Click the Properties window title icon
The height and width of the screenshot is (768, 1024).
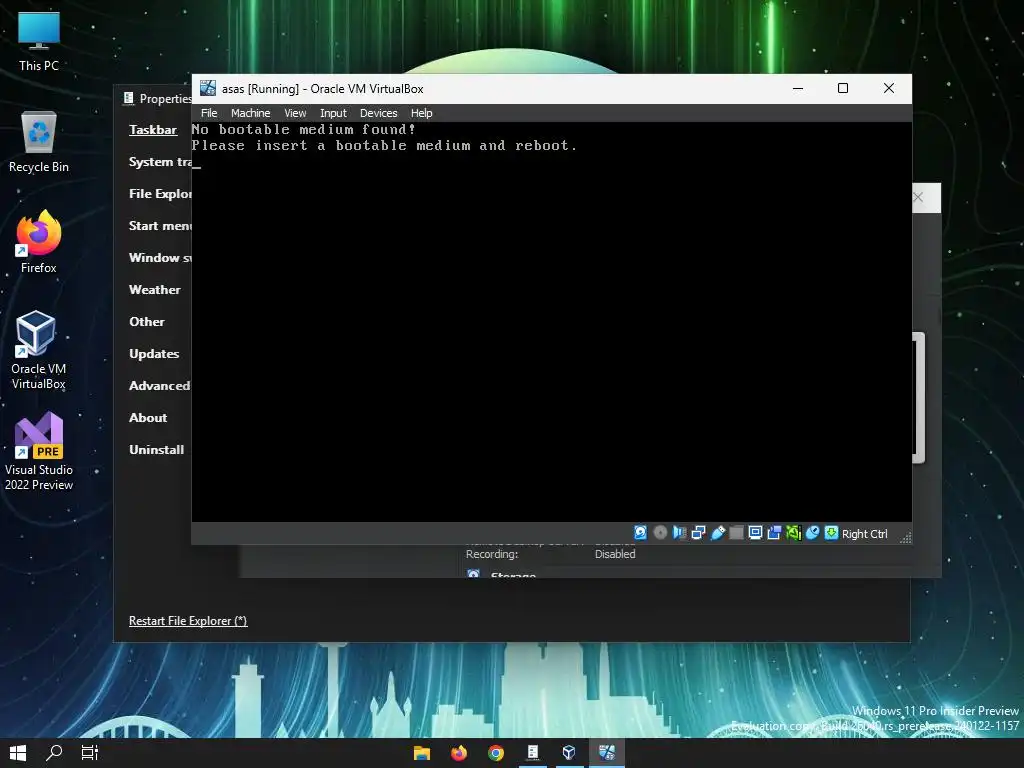[x=128, y=98]
